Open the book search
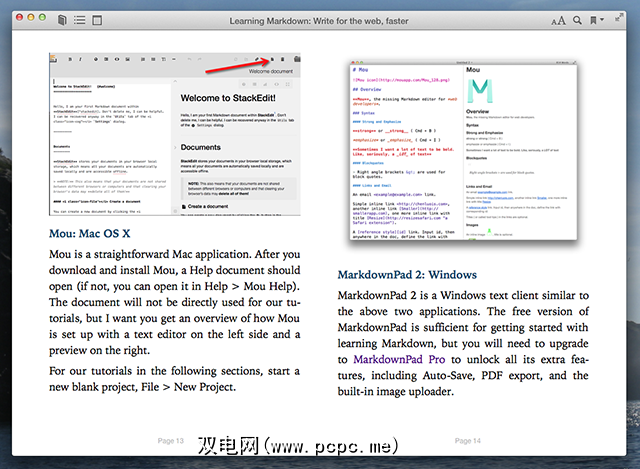 (x=577, y=20)
